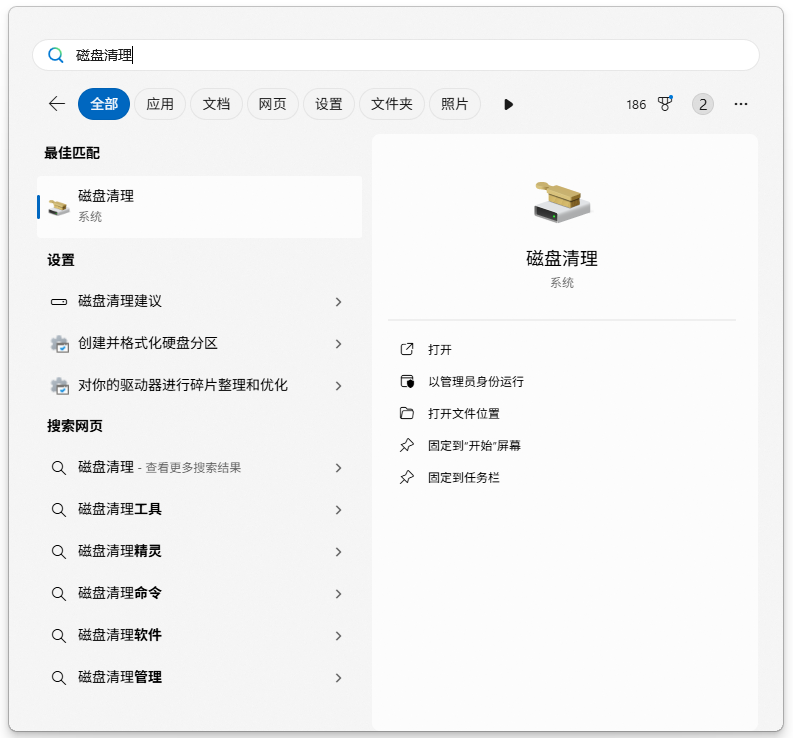Image resolution: width=793 pixels, height=738 pixels.
Task: Open the three-dot more options menu
Action: (741, 104)
